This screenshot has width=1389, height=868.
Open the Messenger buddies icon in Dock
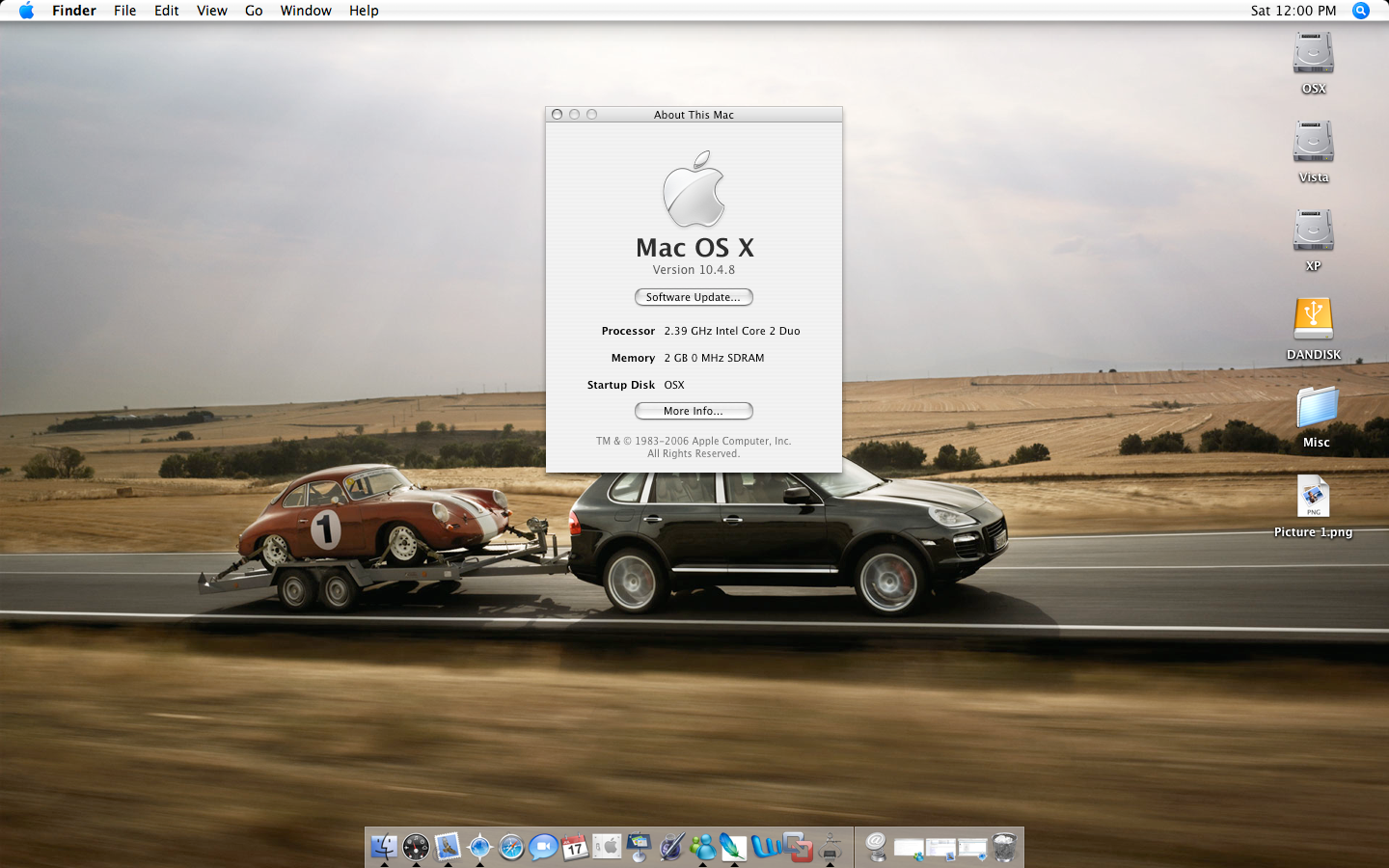click(702, 847)
